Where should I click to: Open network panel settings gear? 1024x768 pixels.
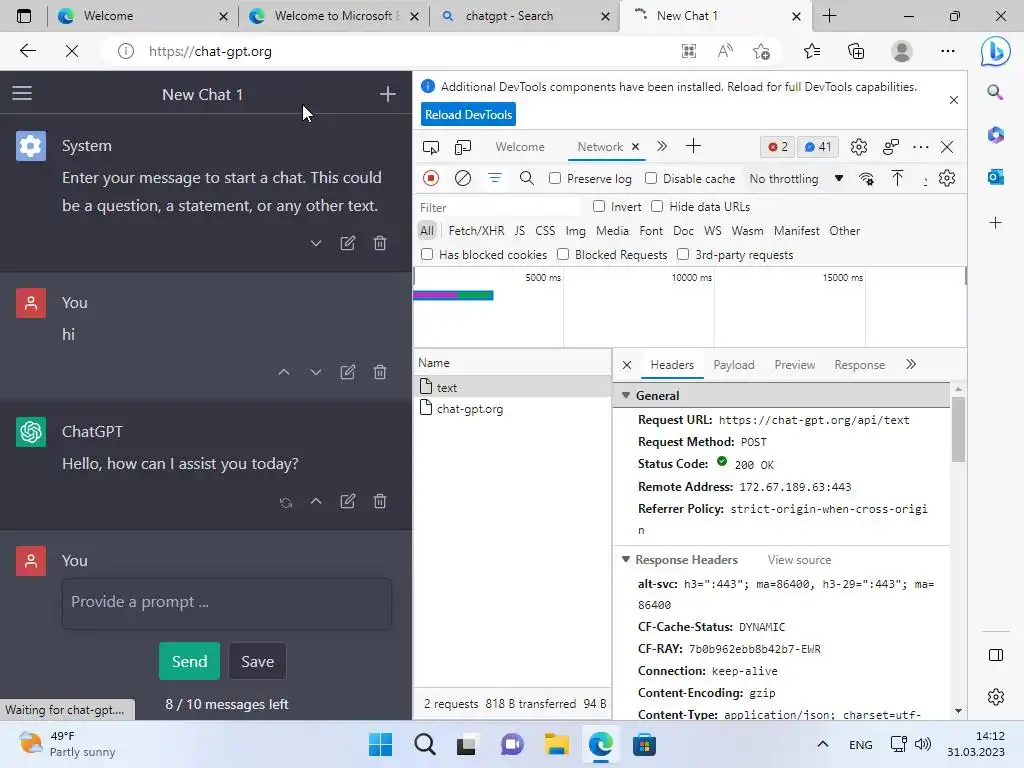tap(946, 178)
